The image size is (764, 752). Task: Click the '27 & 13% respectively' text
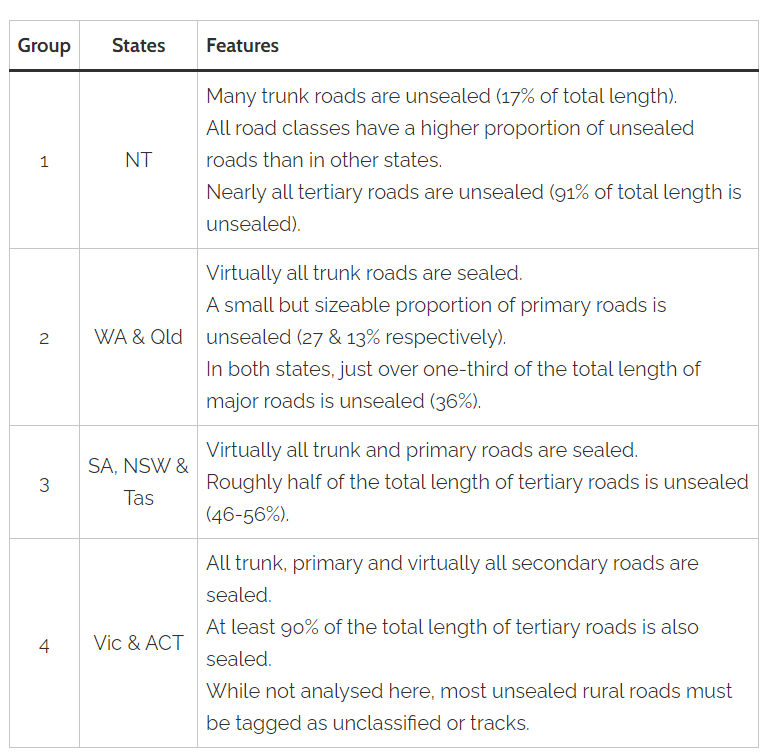coord(402,337)
